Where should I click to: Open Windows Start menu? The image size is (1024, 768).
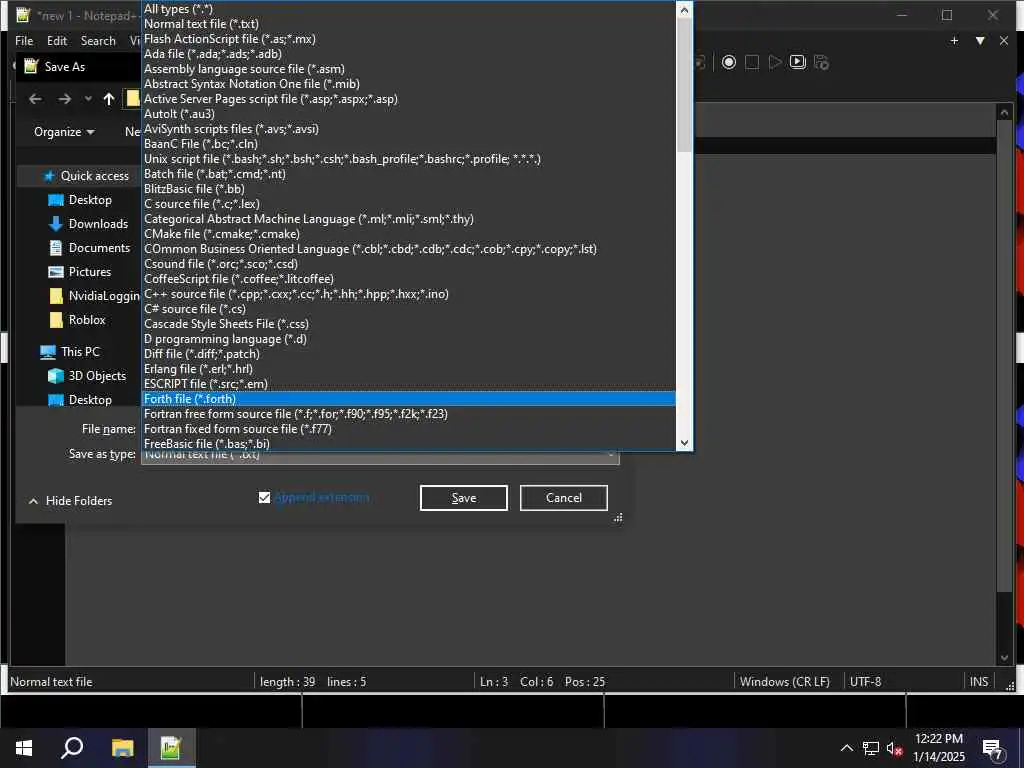point(24,748)
